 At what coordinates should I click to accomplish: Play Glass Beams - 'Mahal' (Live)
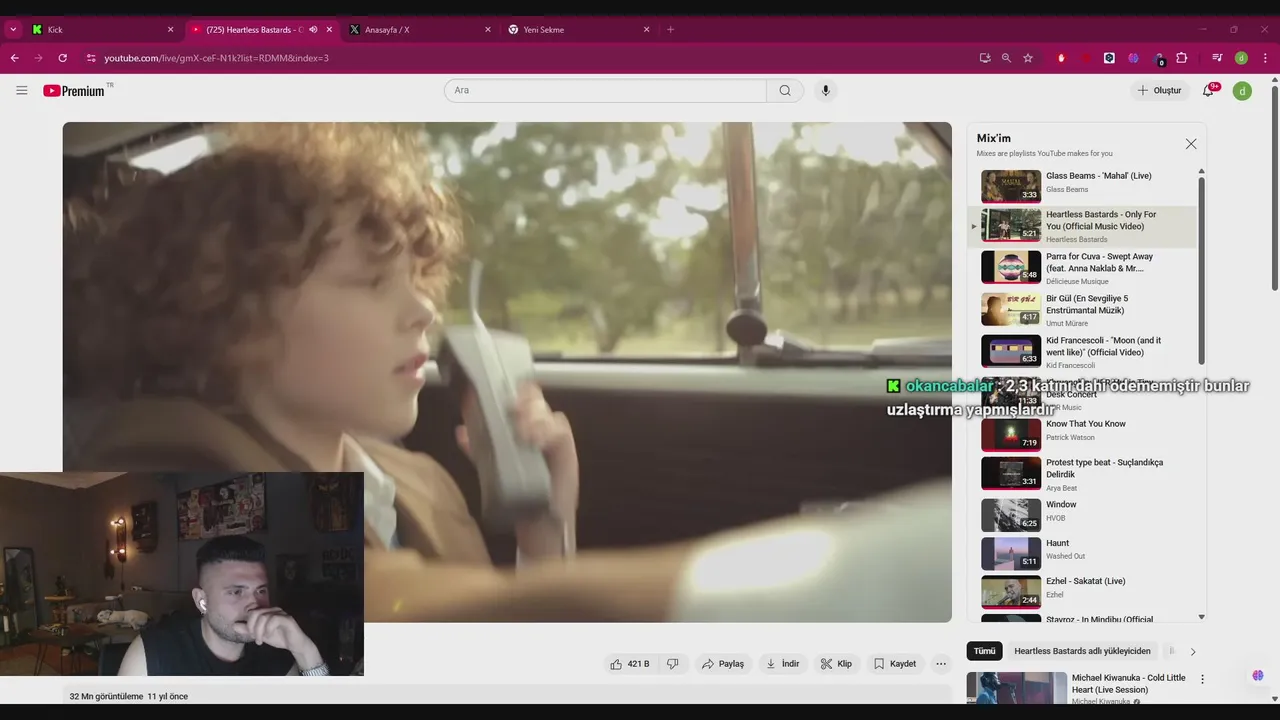(x=1080, y=186)
